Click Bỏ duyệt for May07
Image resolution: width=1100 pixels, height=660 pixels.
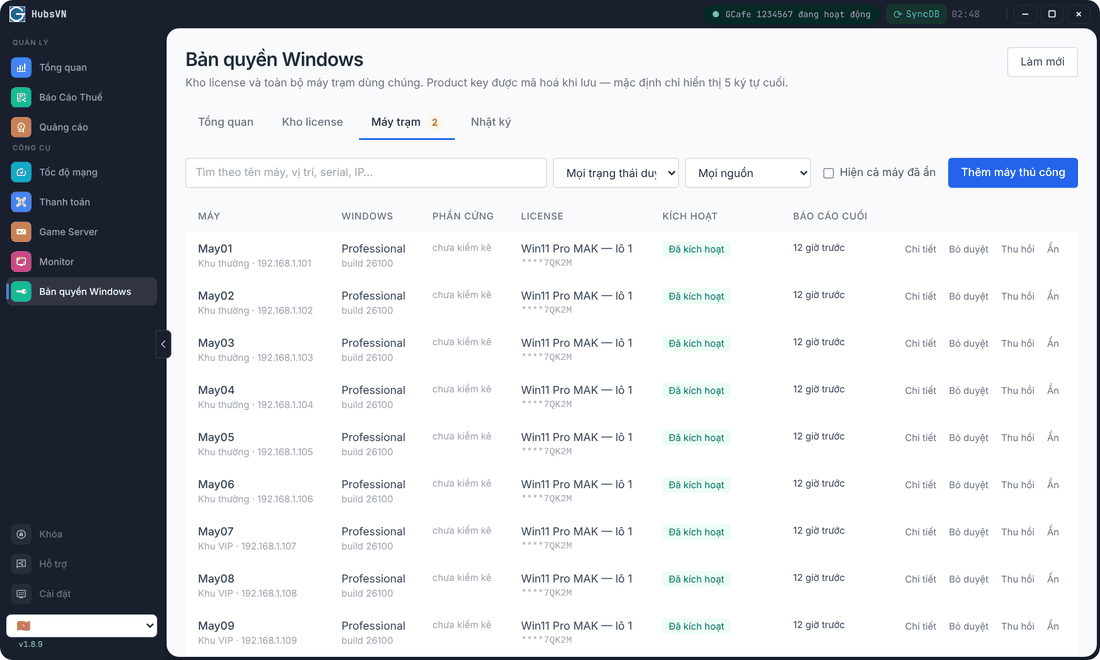(969, 532)
